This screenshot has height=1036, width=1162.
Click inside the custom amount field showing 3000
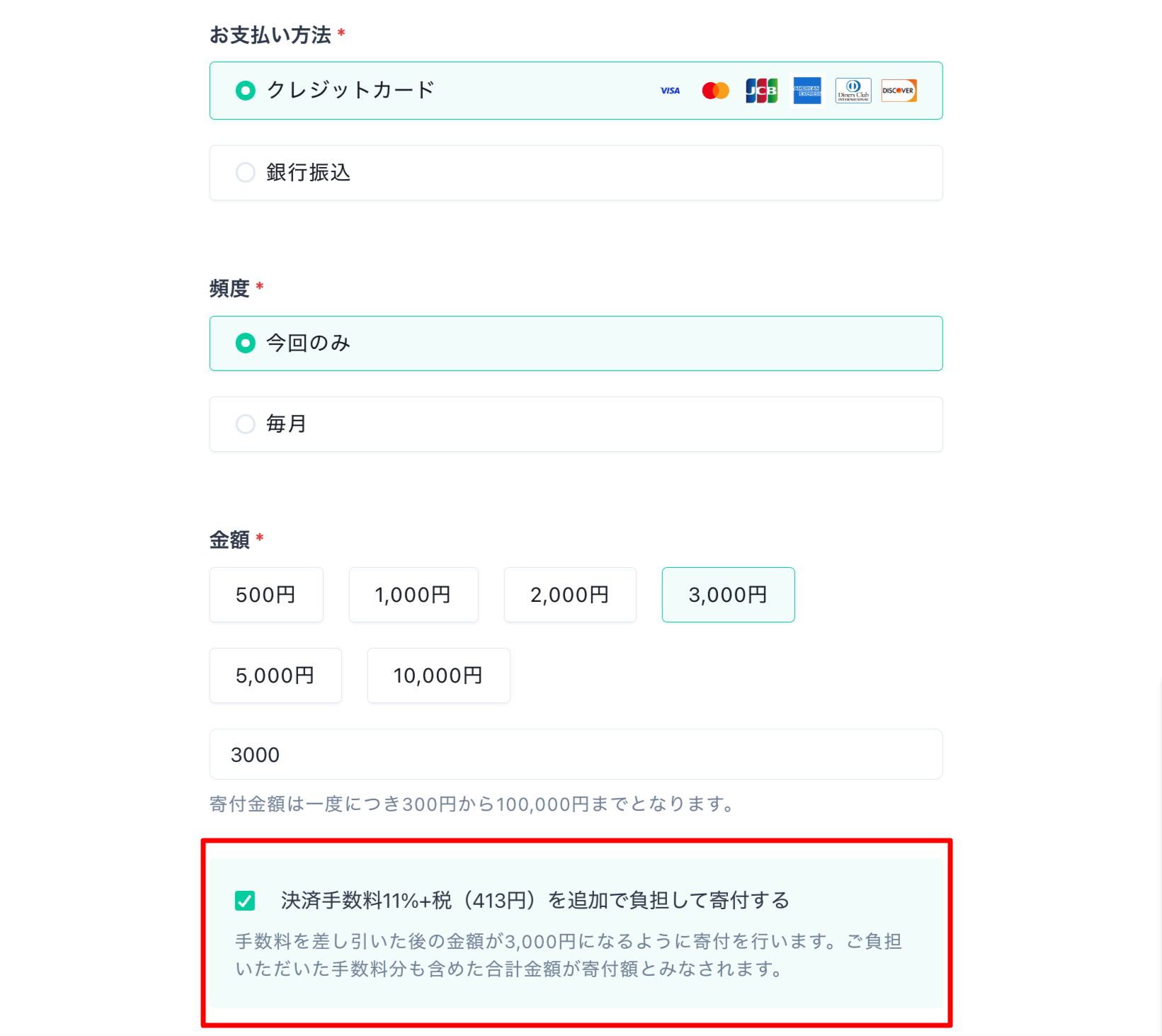coord(575,753)
